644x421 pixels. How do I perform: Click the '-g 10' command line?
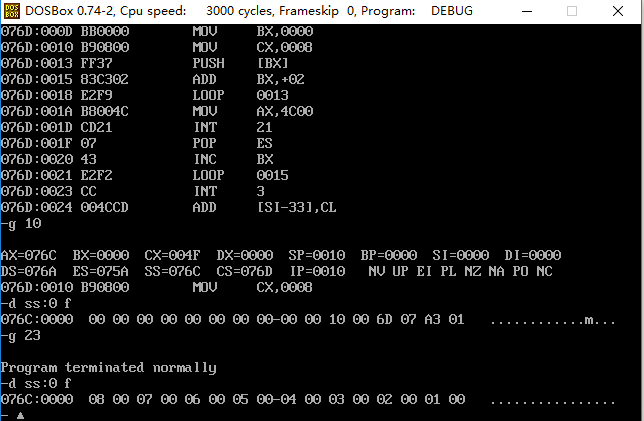coord(21,223)
